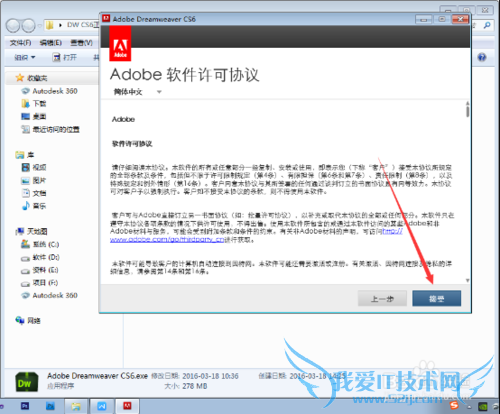This screenshot has width=500, height=414.
Task: Click Explorer's blue help icon
Action: tap(482, 57)
